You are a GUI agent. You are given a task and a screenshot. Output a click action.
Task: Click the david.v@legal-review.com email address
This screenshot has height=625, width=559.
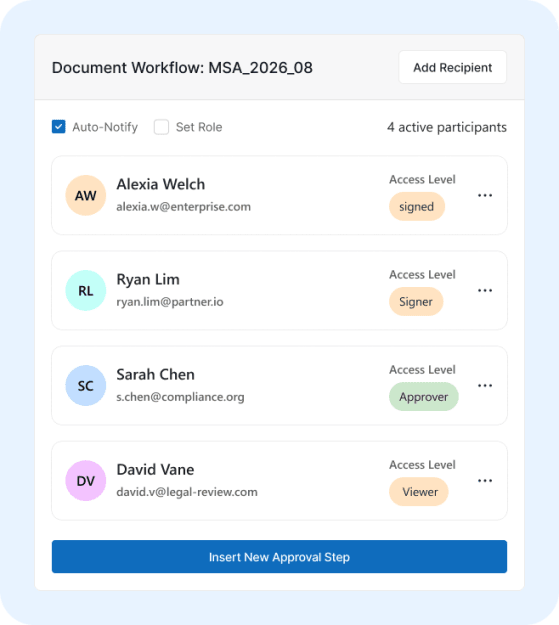(x=187, y=492)
